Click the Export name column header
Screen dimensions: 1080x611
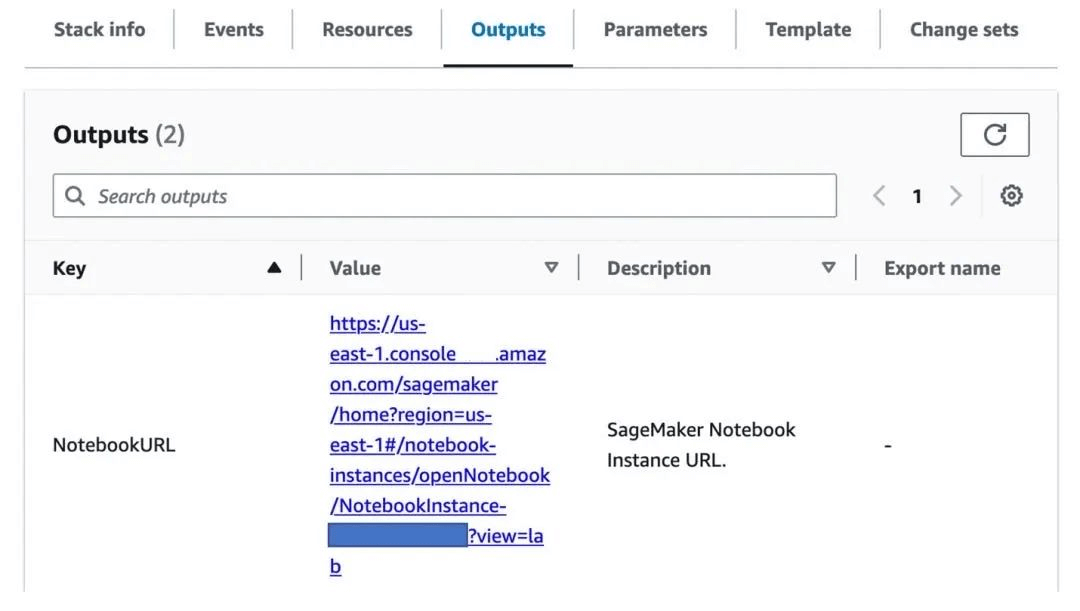click(942, 268)
